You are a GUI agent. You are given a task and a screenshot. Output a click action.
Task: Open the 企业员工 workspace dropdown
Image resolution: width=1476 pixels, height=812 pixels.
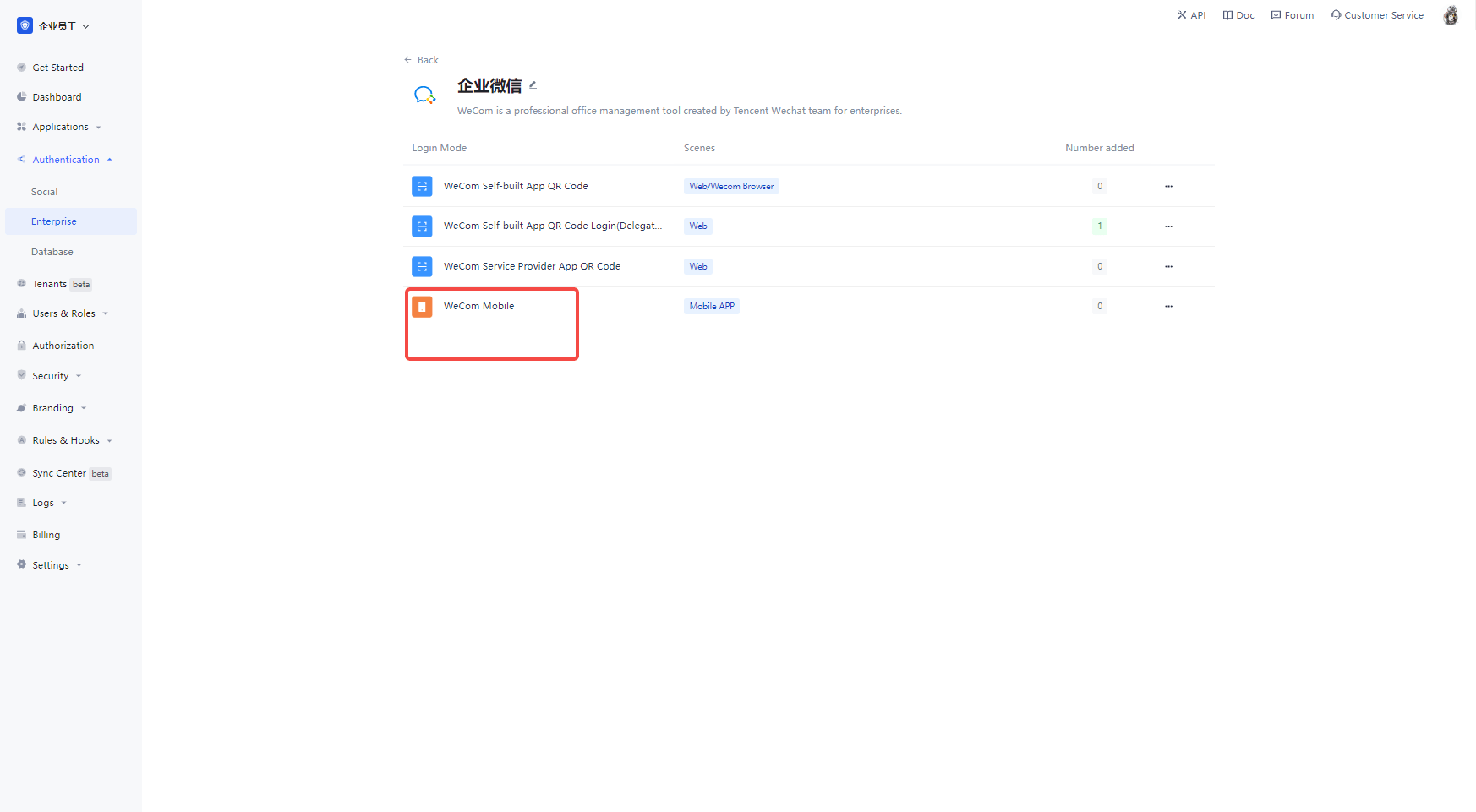tap(55, 26)
